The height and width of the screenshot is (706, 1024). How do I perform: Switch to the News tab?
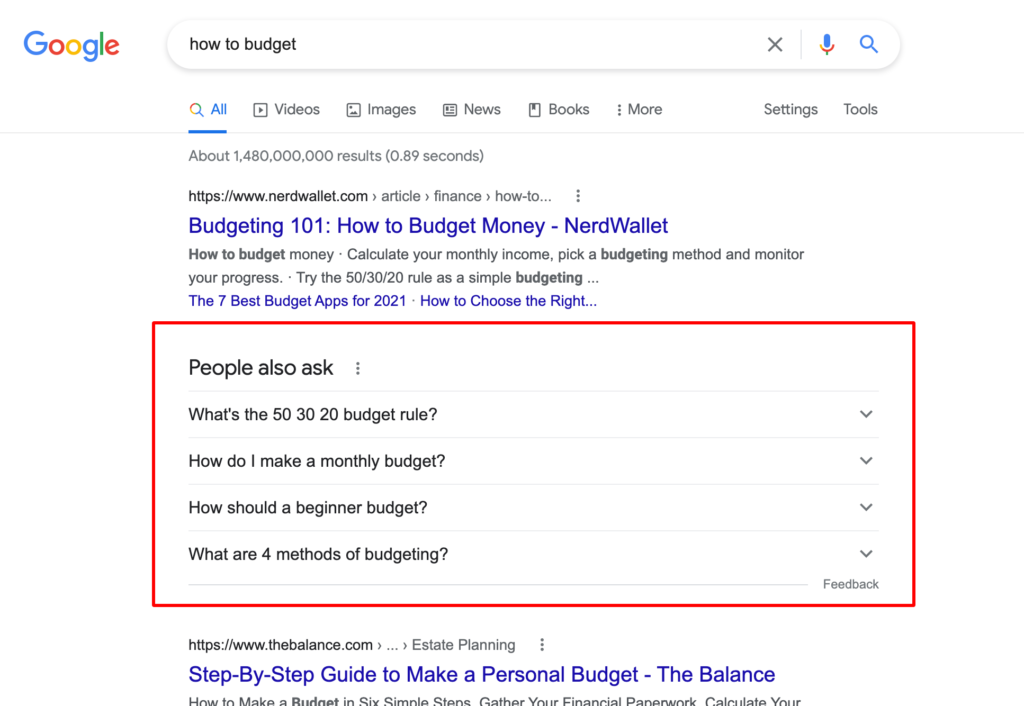coord(472,110)
